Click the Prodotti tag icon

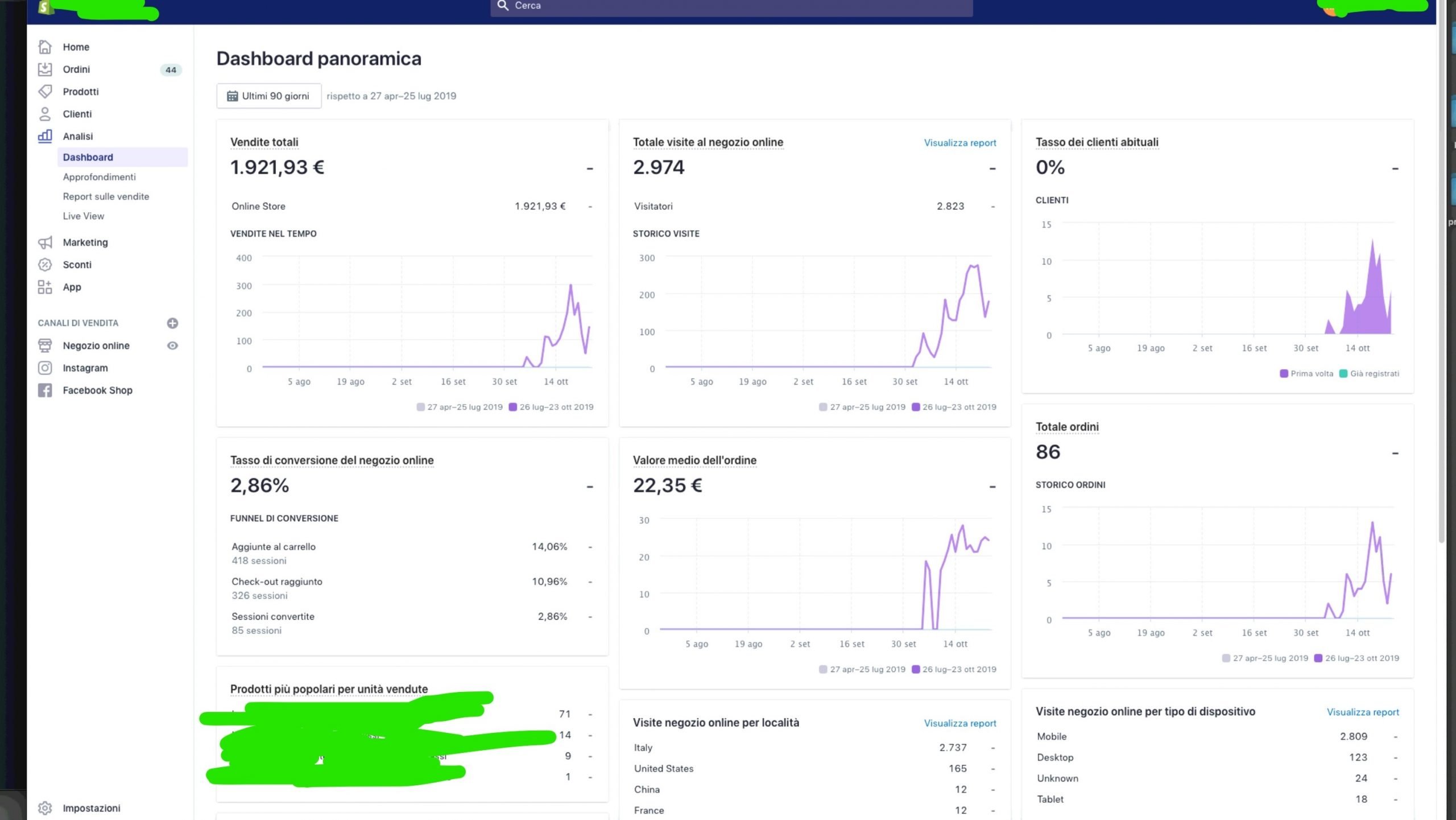[45, 92]
